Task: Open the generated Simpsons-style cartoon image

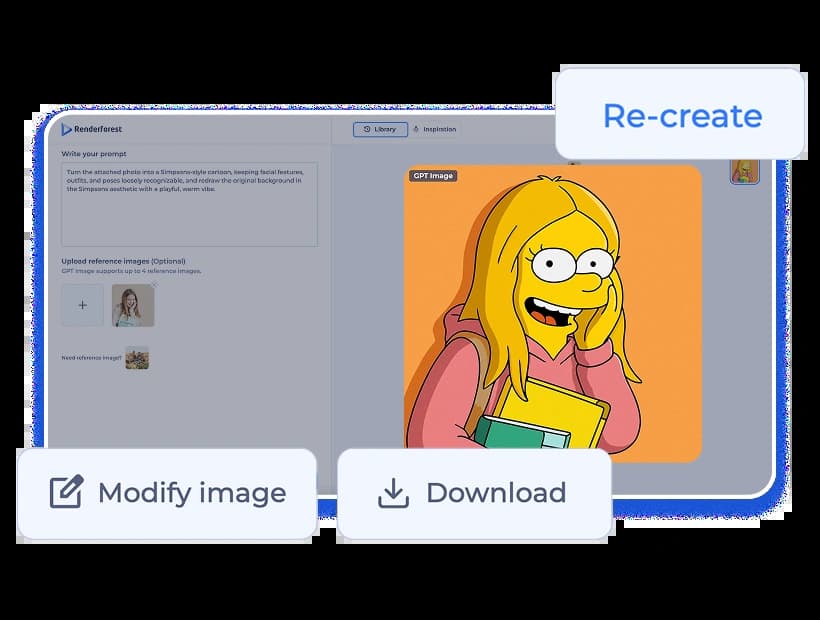Action: click(552, 312)
